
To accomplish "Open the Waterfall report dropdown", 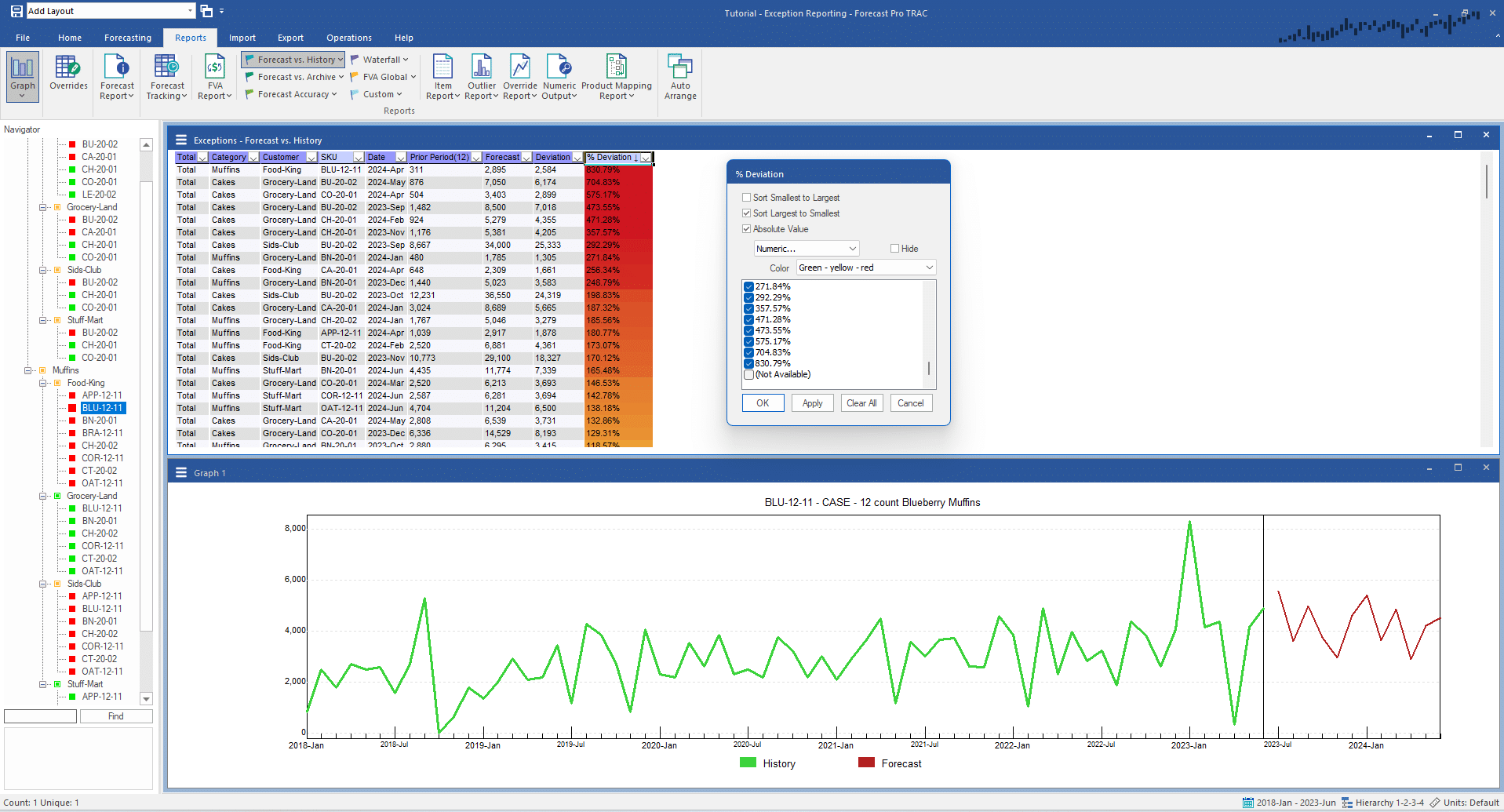I will [381, 59].
